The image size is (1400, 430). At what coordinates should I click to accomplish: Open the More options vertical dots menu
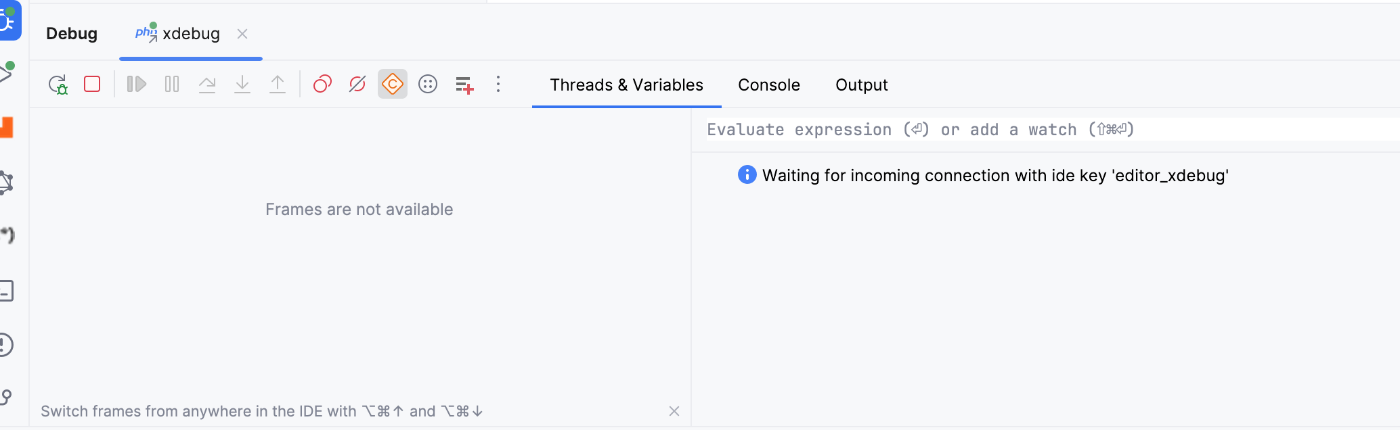pos(499,85)
